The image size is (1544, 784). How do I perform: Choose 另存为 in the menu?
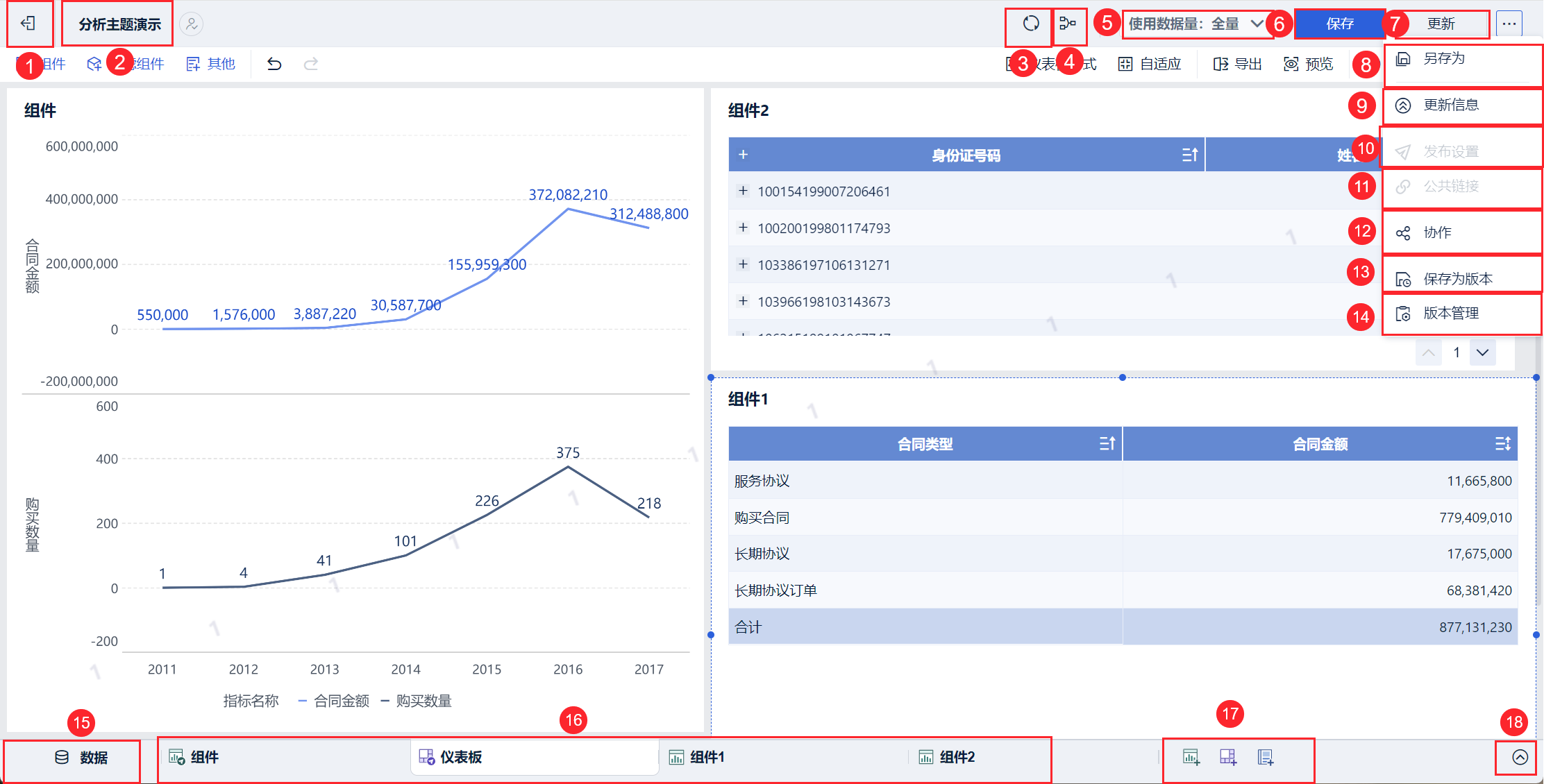(1463, 59)
